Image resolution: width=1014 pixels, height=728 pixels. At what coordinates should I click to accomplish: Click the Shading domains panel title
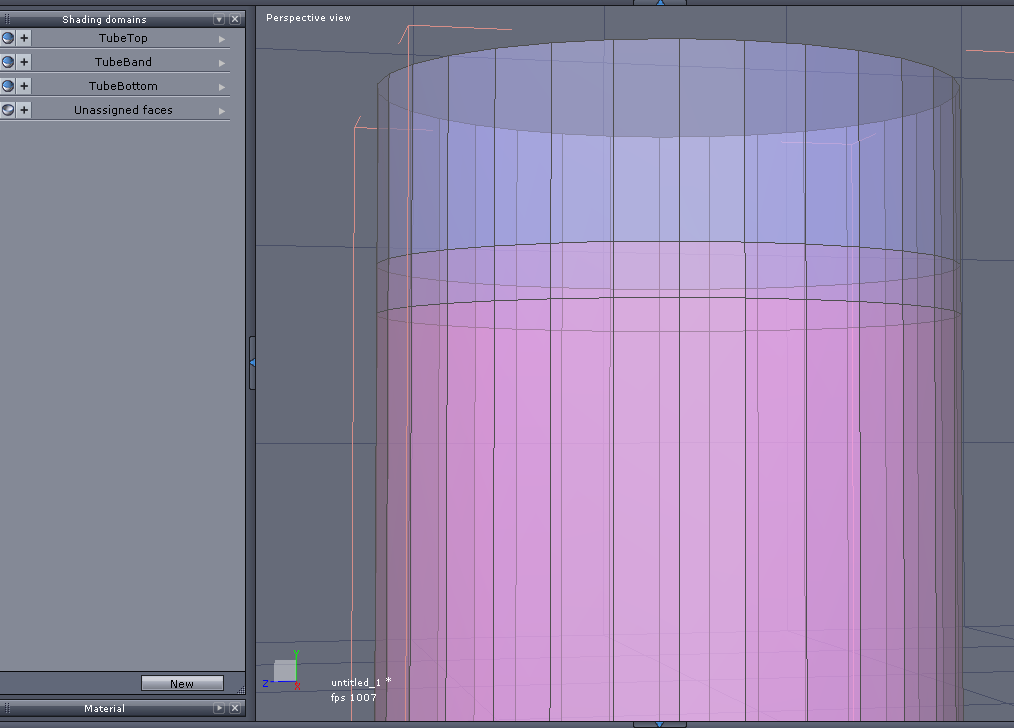tap(104, 19)
